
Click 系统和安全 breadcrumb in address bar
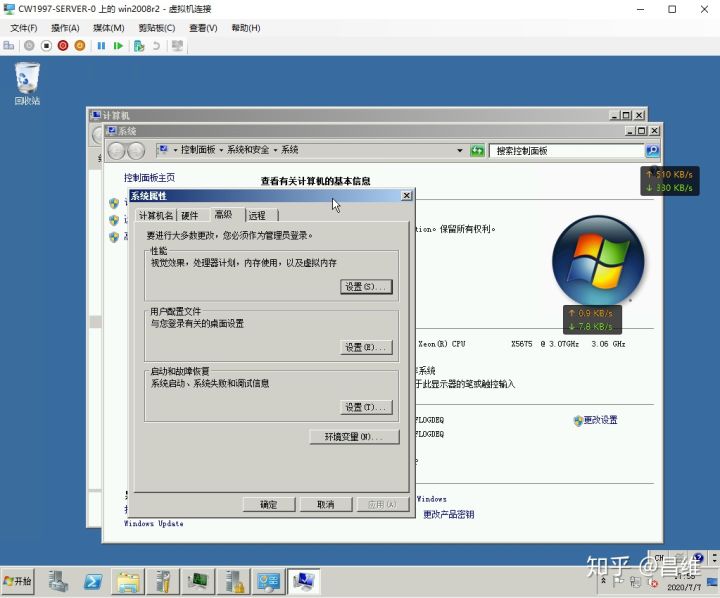248,150
